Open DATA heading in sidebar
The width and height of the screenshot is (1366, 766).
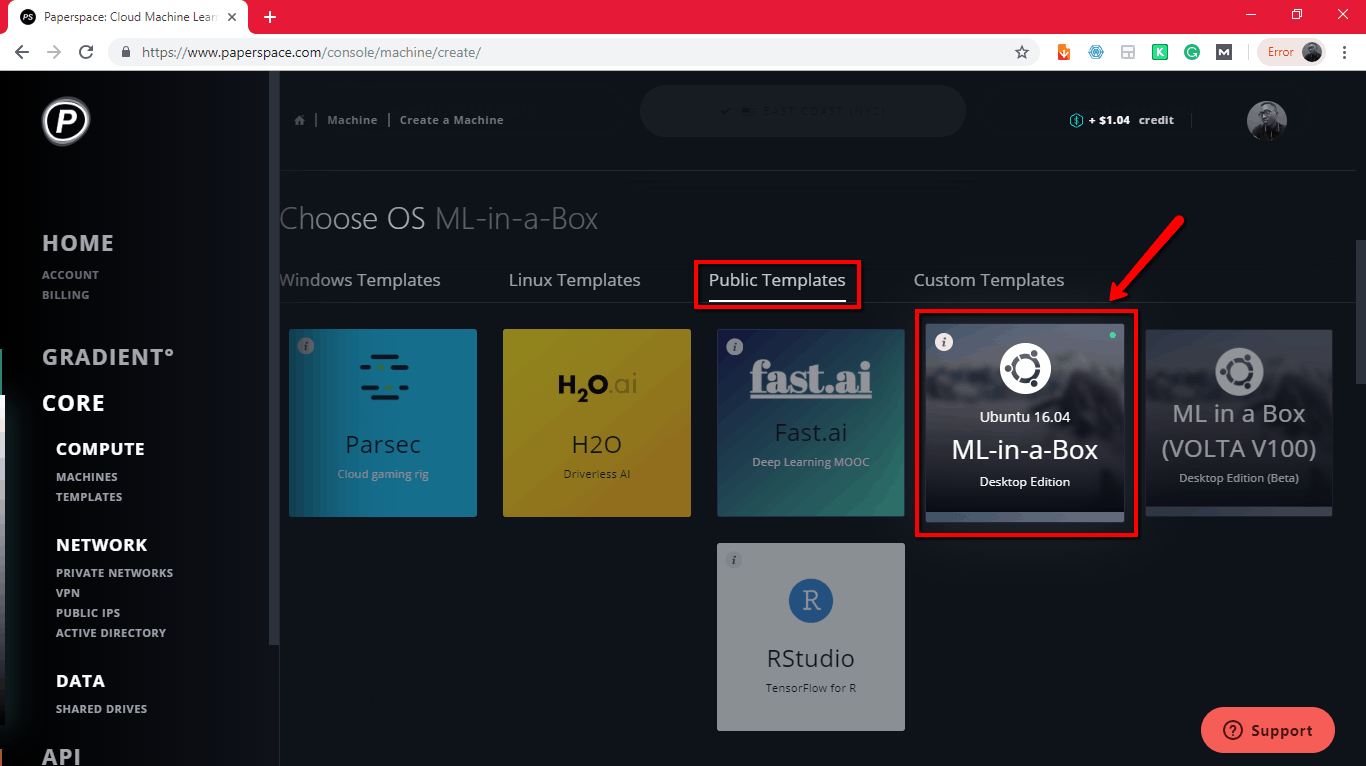pyautogui.click(x=80, y=681)
